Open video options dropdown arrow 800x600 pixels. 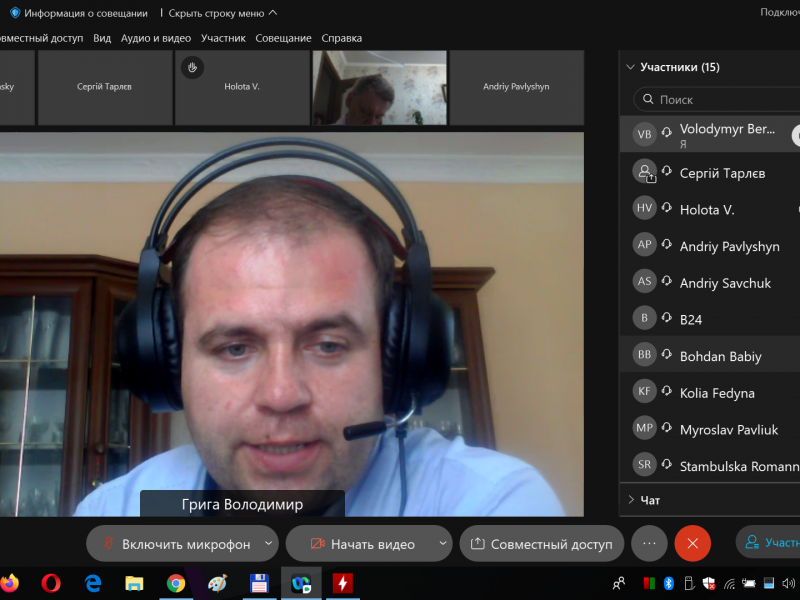443,544
